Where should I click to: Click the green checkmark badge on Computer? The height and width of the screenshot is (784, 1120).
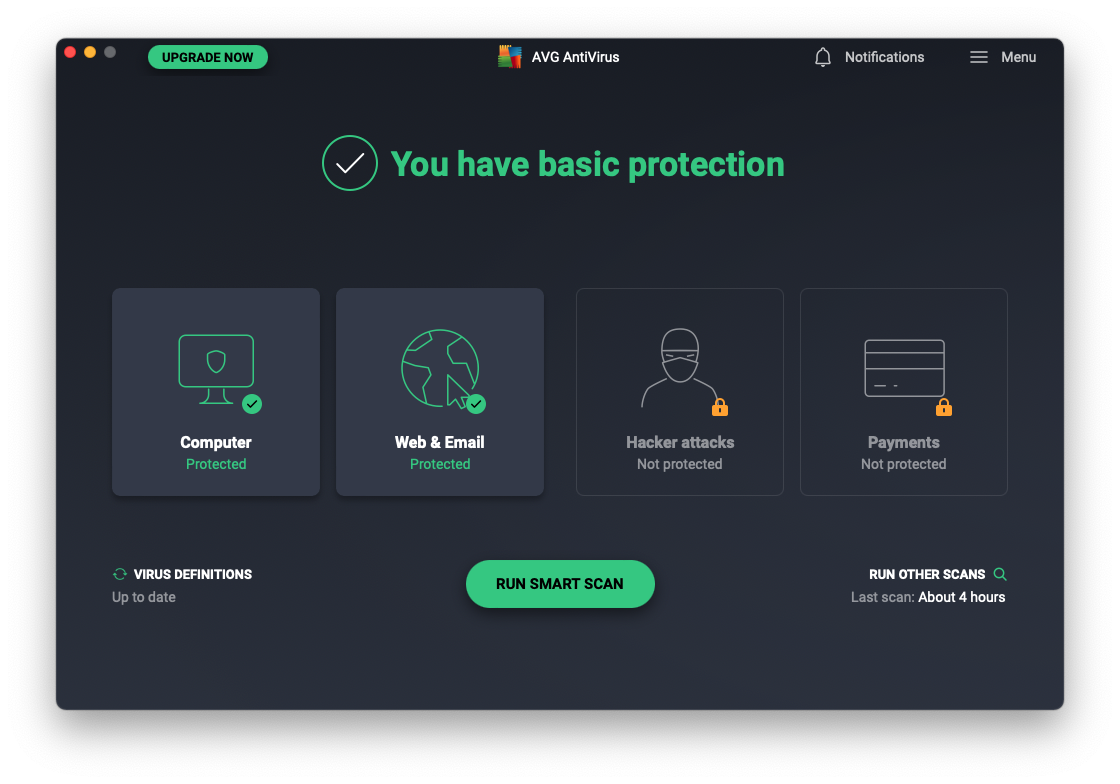click(x=252, y=404)
